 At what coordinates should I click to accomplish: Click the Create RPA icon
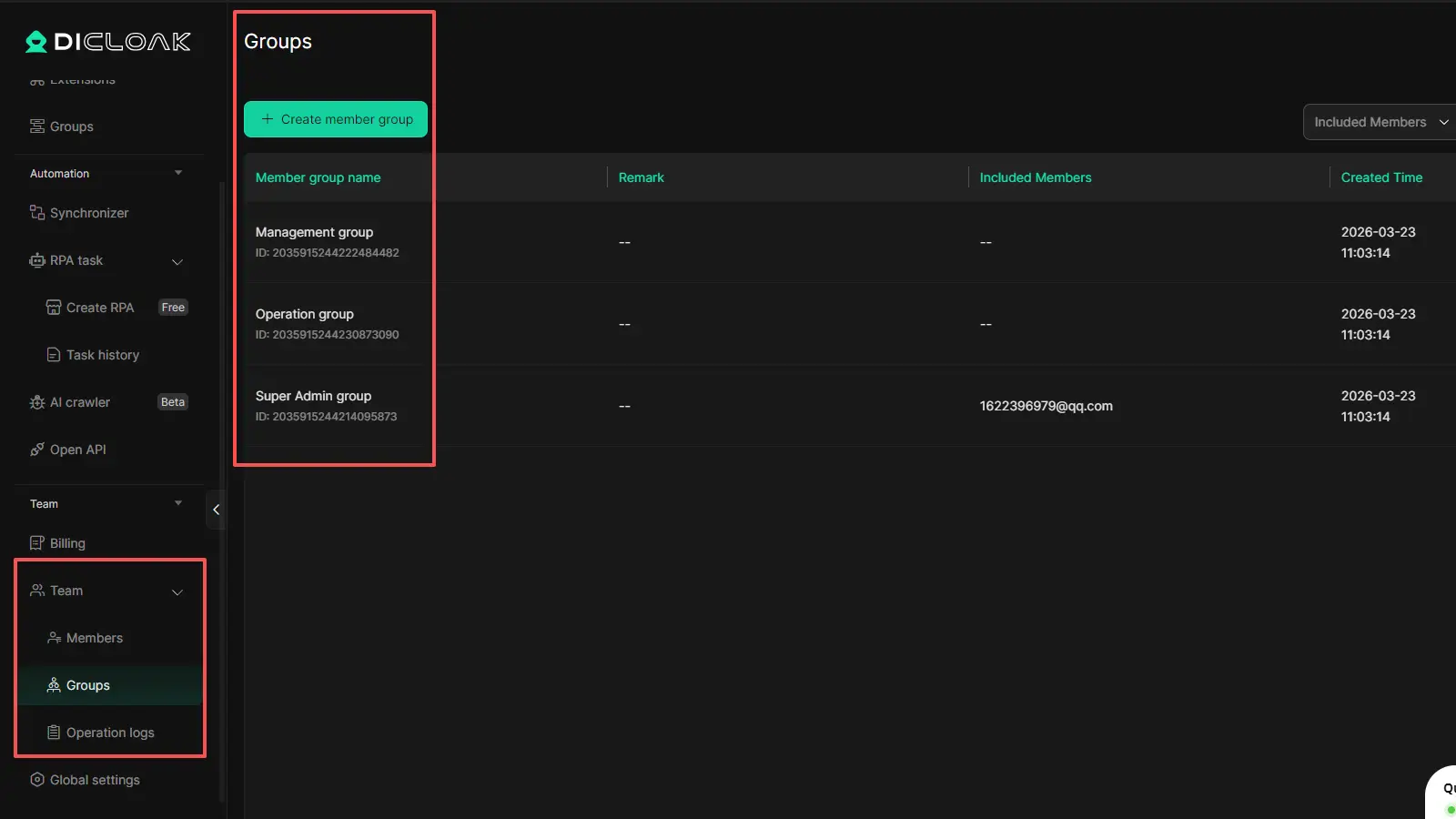(x=54, y=308)
